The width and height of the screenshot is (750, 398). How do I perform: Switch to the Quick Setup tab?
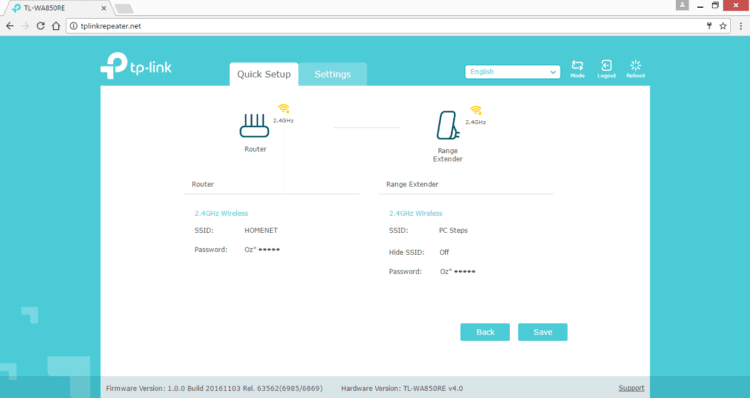coord(264,74)
